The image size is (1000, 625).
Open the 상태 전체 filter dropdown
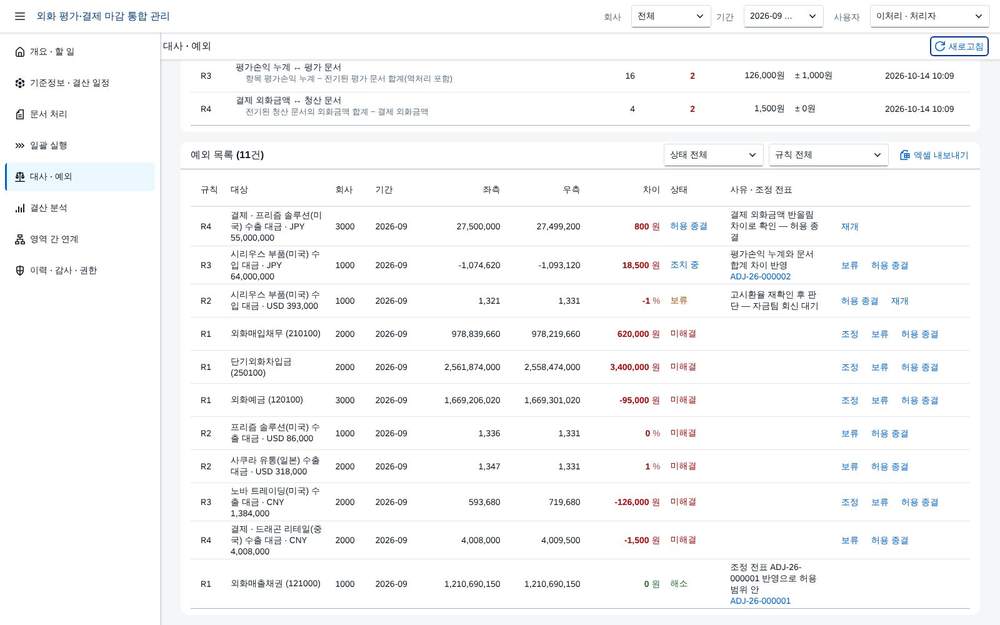click(713, 155)
